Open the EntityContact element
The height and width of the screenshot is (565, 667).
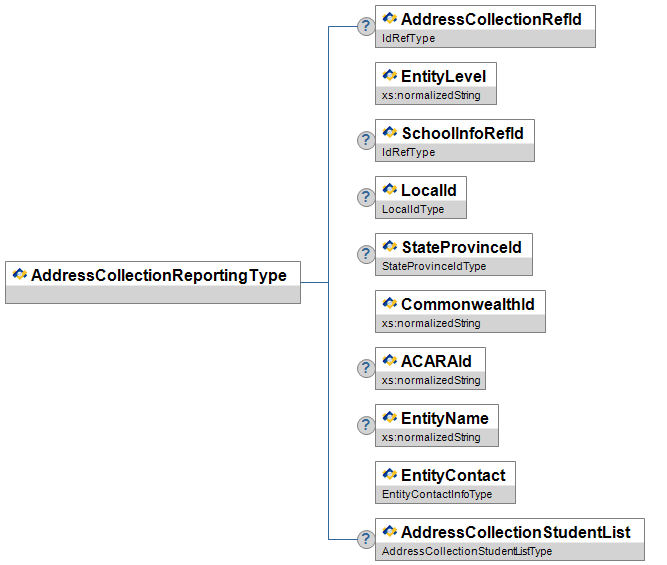pos(452,475)
